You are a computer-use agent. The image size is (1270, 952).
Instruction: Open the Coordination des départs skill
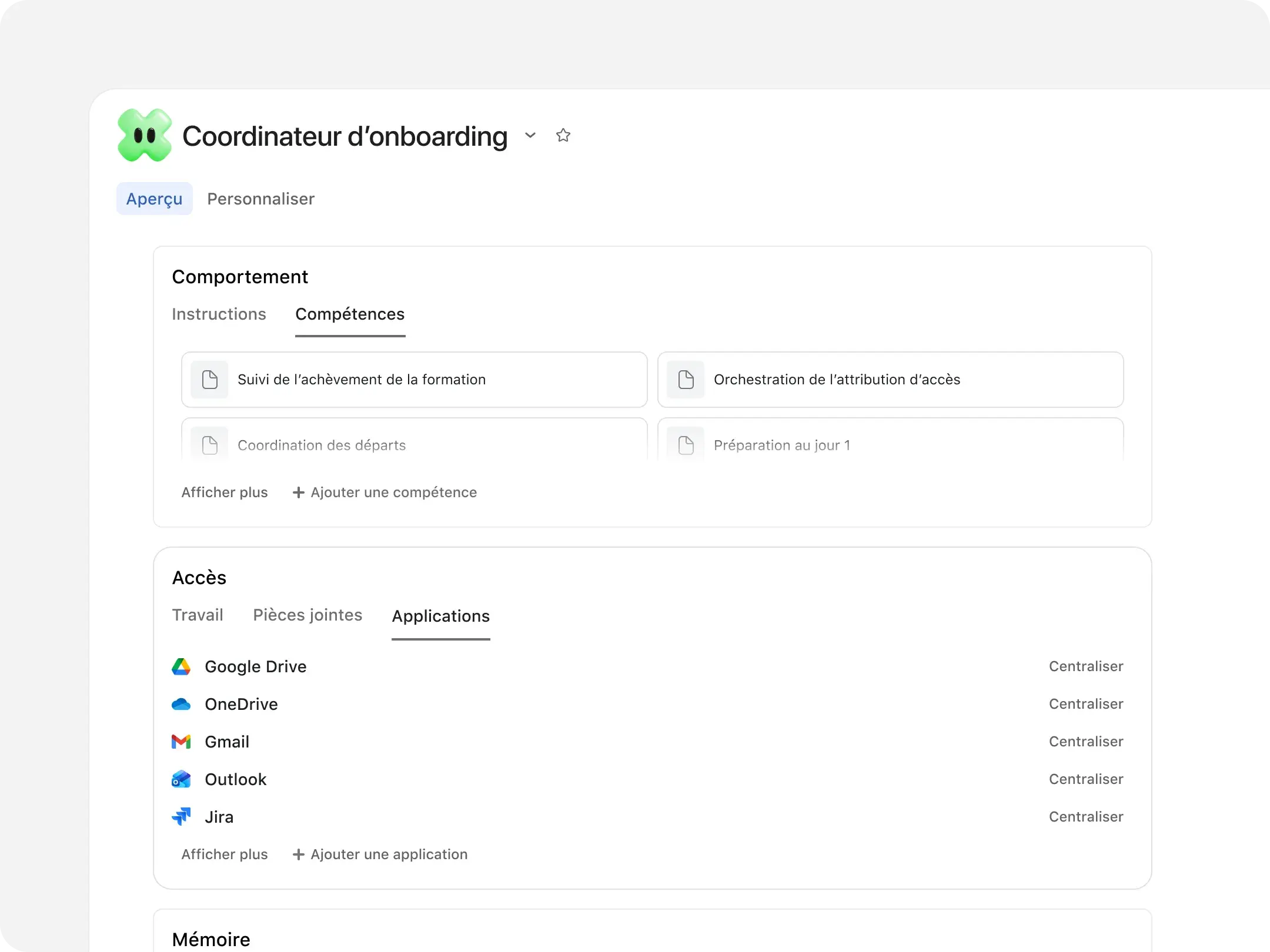pyautogui.click(x=415, y=441)
